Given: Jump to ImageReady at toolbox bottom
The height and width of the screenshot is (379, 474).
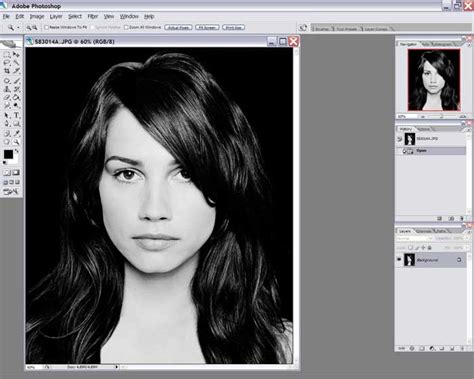Looking at the screenshot, I should 11,192.
